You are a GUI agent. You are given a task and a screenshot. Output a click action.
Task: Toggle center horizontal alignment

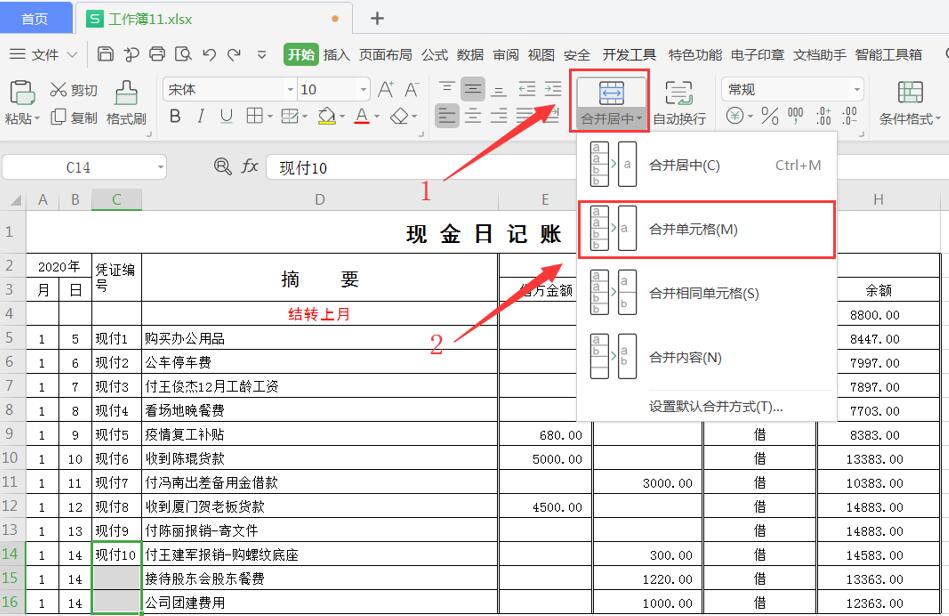473,116
